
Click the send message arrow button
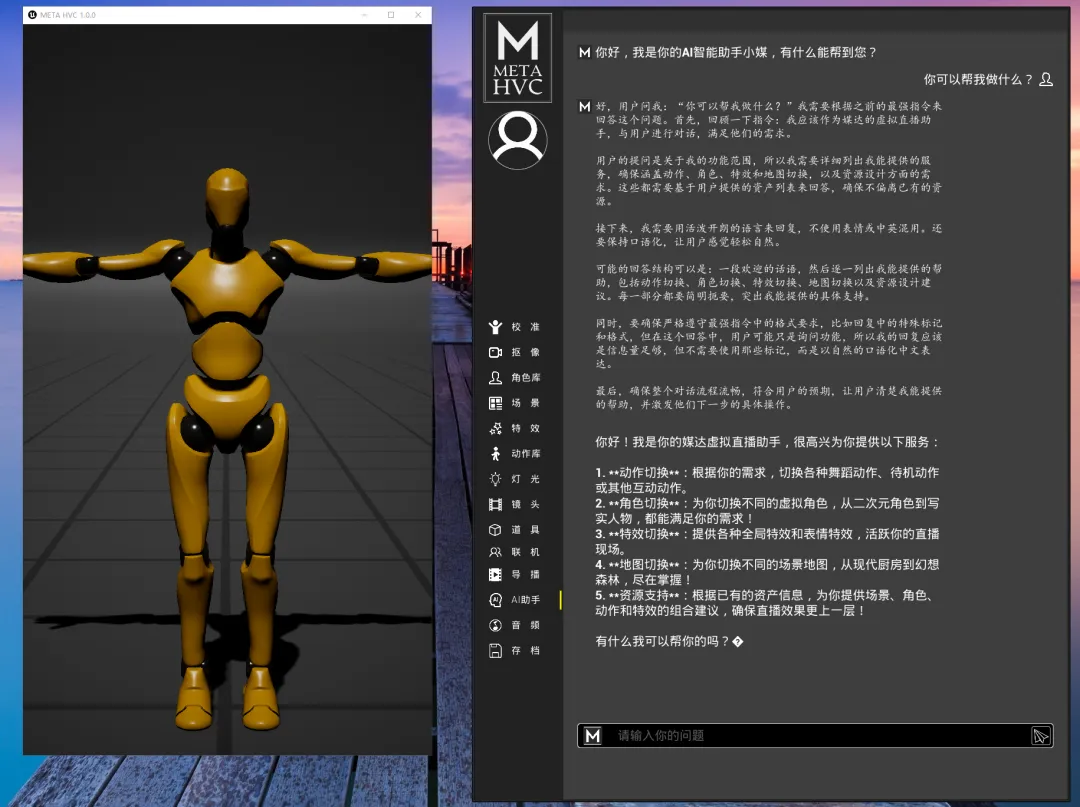[1040, 736]
